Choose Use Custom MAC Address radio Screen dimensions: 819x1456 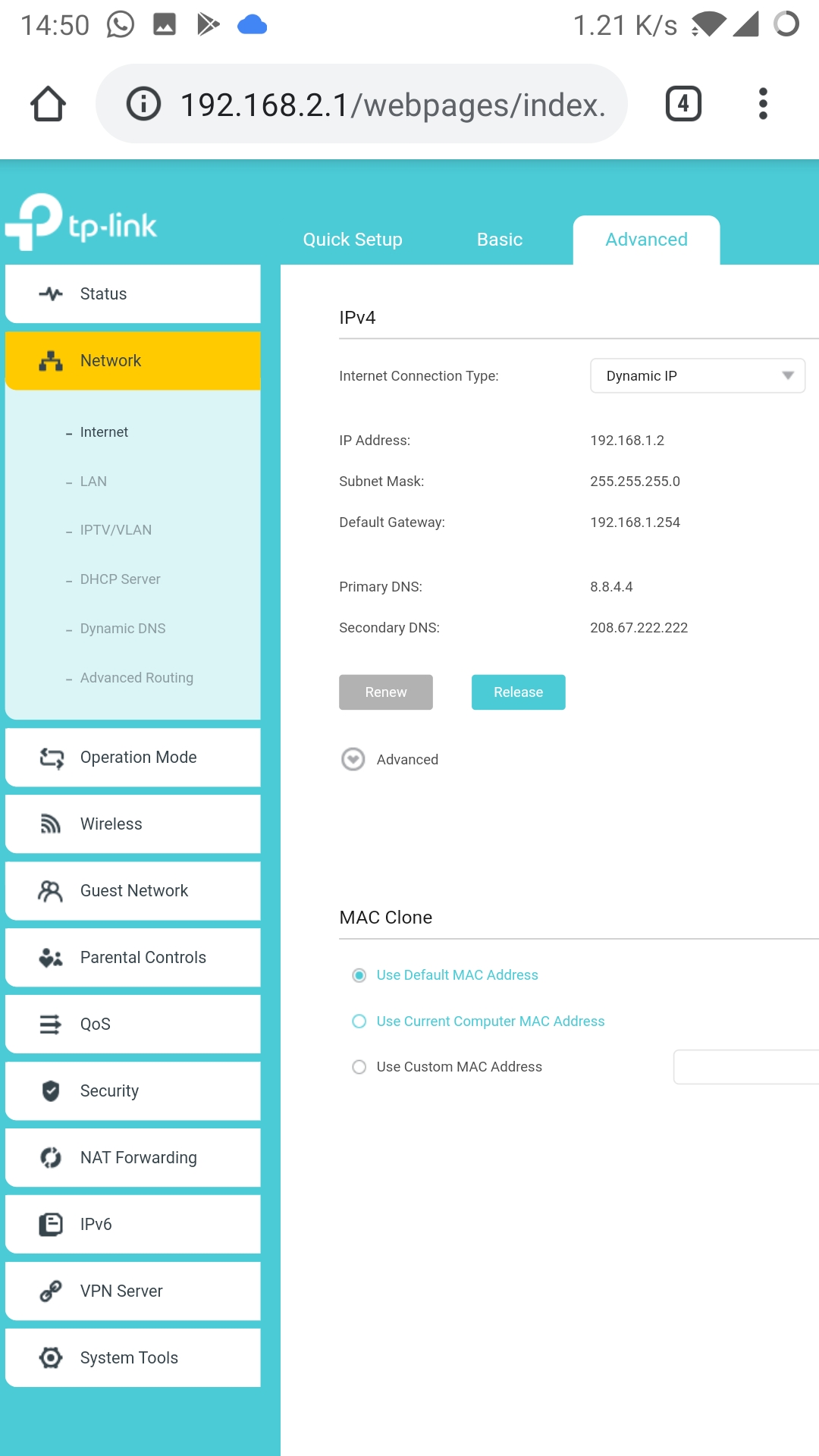click(359, 1067)
